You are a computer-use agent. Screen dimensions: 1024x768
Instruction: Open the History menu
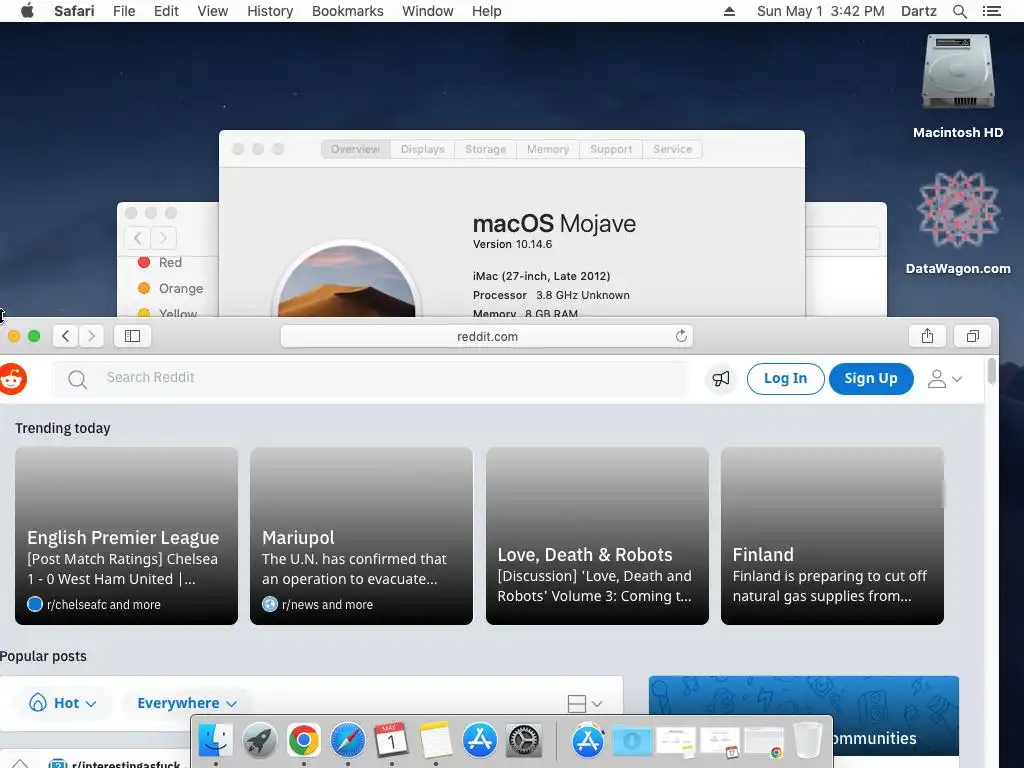pos(270,11)
